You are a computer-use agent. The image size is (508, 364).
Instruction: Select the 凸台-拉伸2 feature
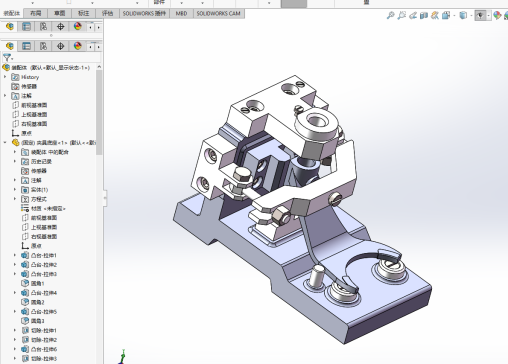click(x=39, y=265)
